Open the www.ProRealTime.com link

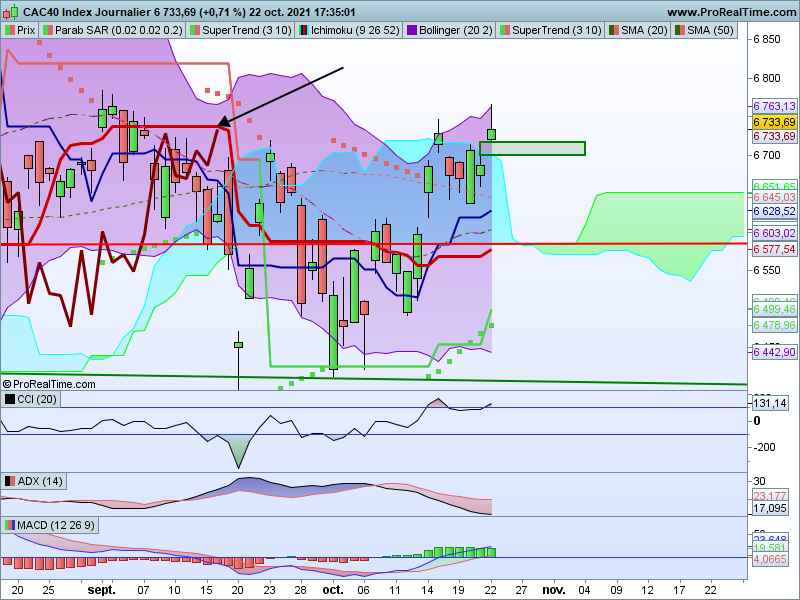pos(732,12)
